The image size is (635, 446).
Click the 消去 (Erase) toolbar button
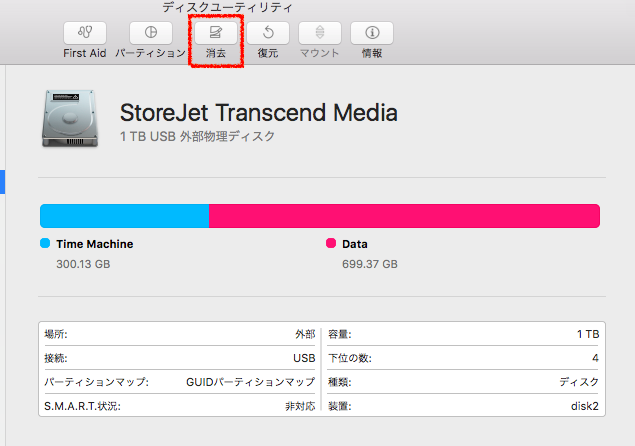coord(215,33)
